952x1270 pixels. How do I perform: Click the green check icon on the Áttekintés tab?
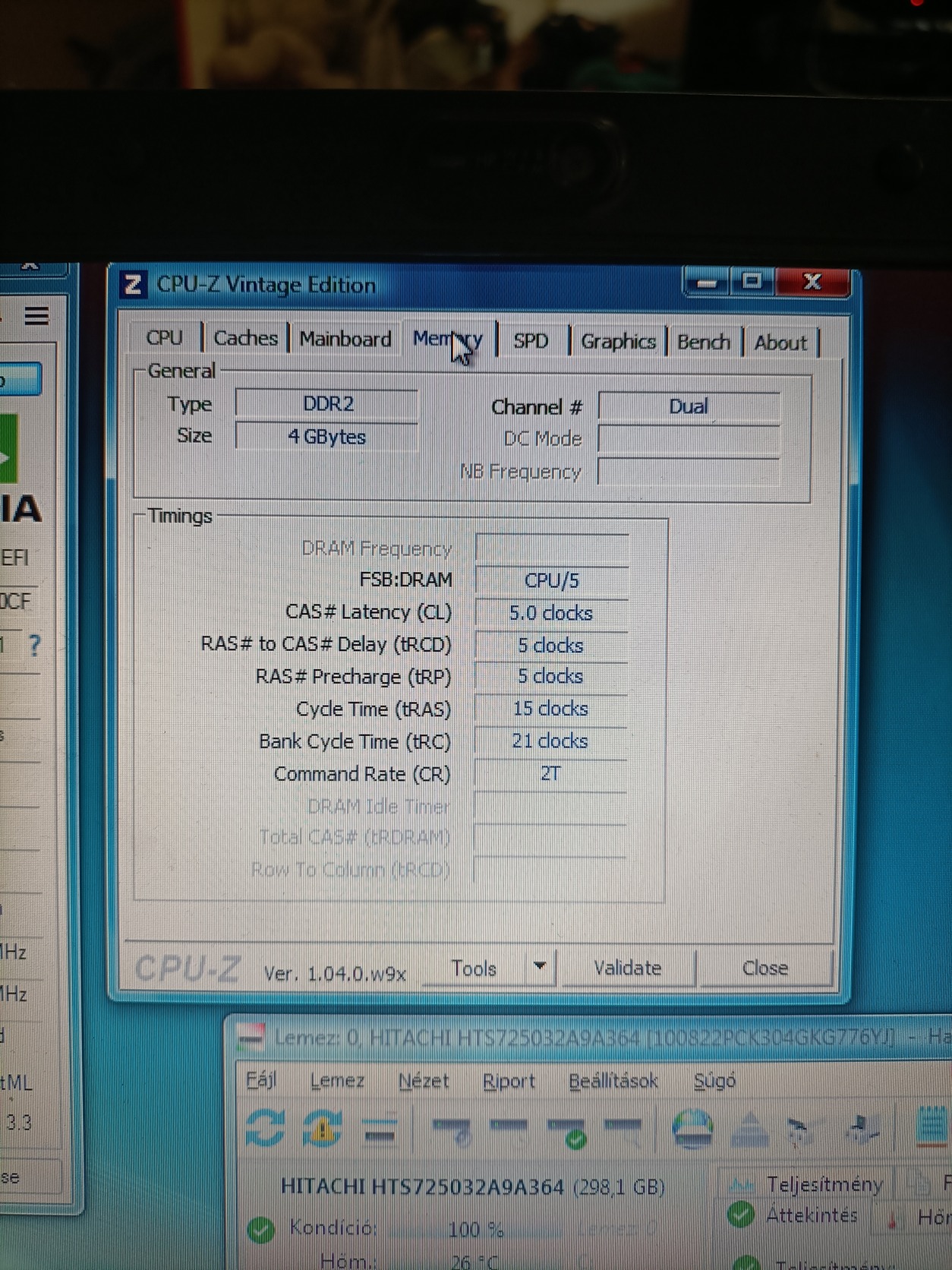click(739, 1215)
